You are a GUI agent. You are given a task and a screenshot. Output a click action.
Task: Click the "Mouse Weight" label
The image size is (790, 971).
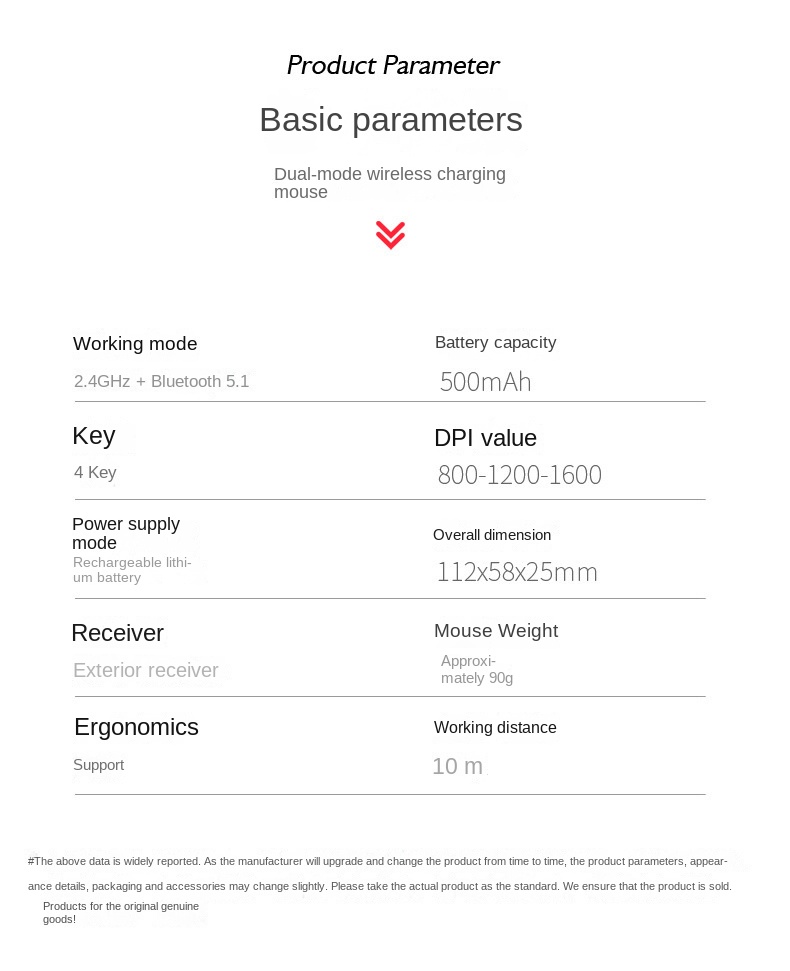[x=495, y=631]
